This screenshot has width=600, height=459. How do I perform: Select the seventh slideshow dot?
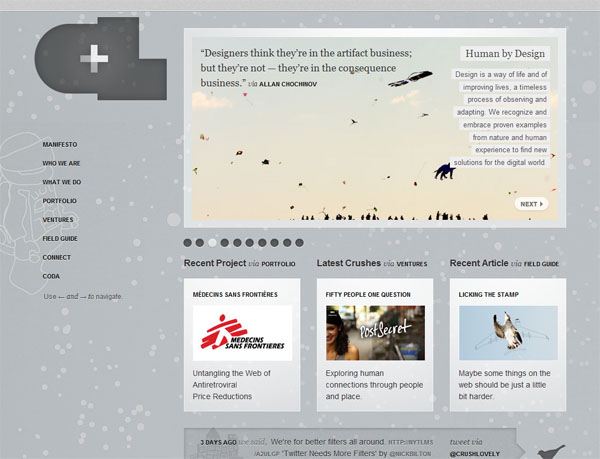click(x=262, y=243)
